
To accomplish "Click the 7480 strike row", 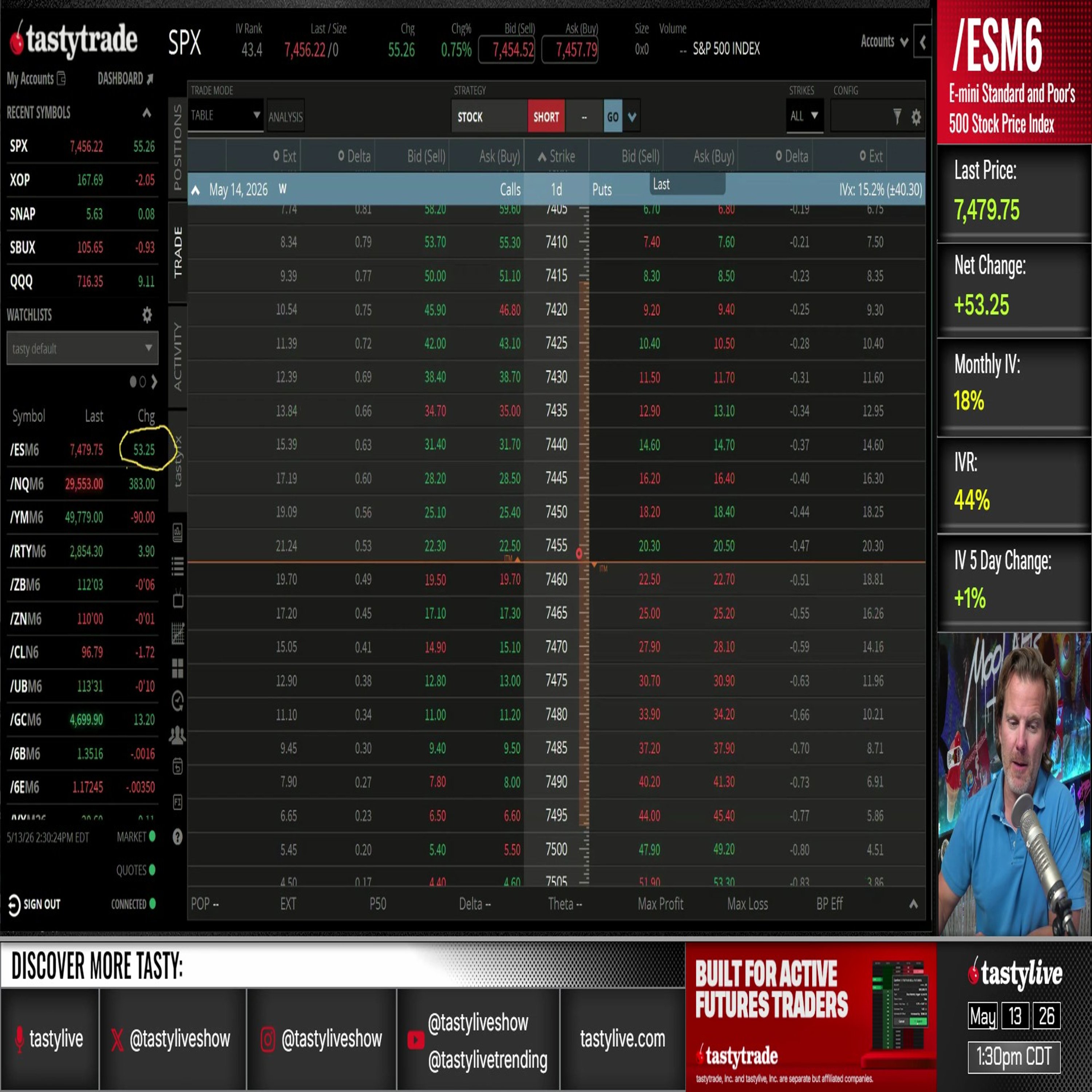I will (556, 715).
